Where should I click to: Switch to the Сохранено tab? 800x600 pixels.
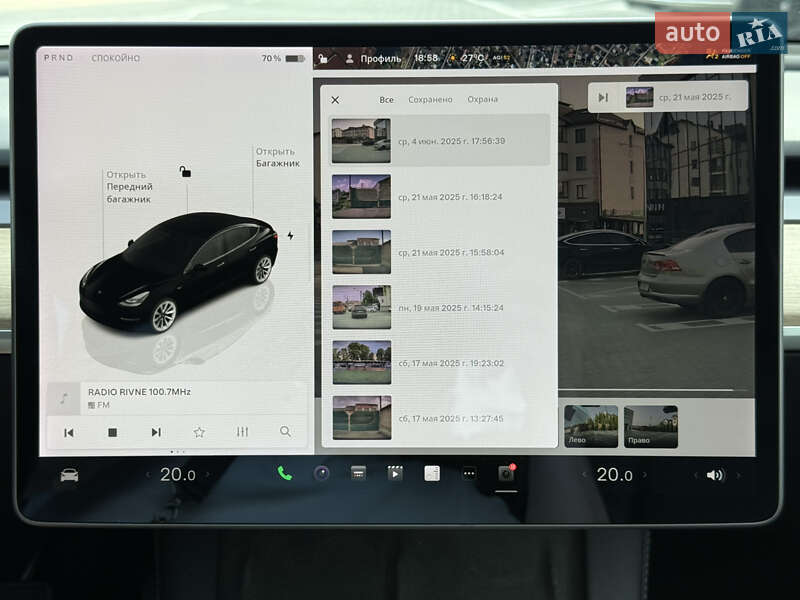(432, 99)
